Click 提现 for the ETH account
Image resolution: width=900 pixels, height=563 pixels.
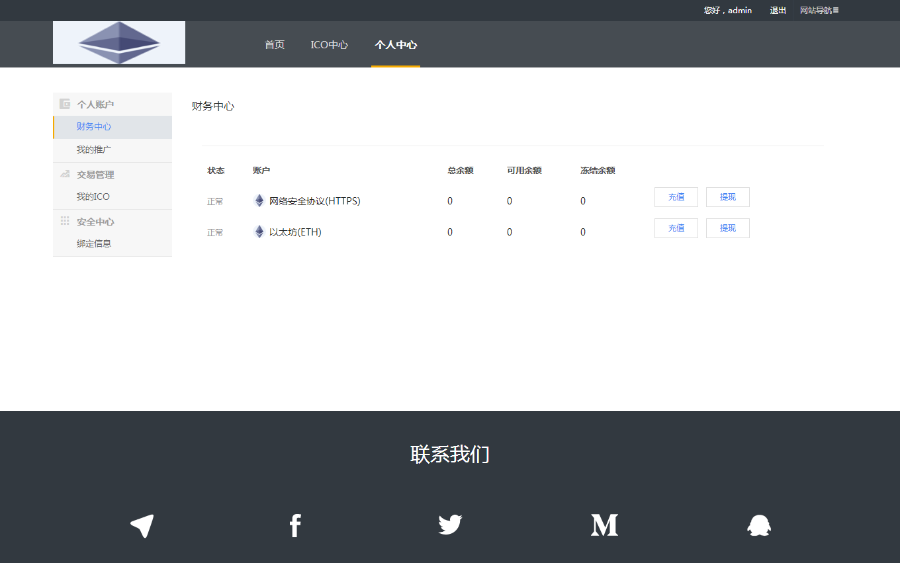[728, 228]
